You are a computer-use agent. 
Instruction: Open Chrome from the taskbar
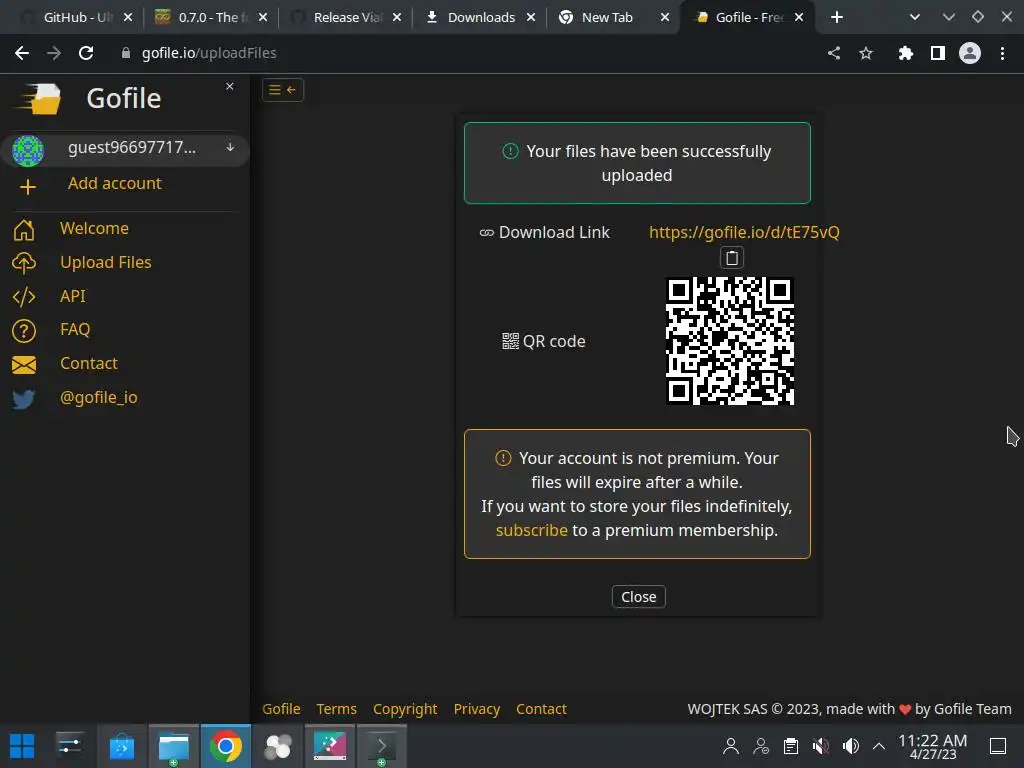tap(225, 746)
